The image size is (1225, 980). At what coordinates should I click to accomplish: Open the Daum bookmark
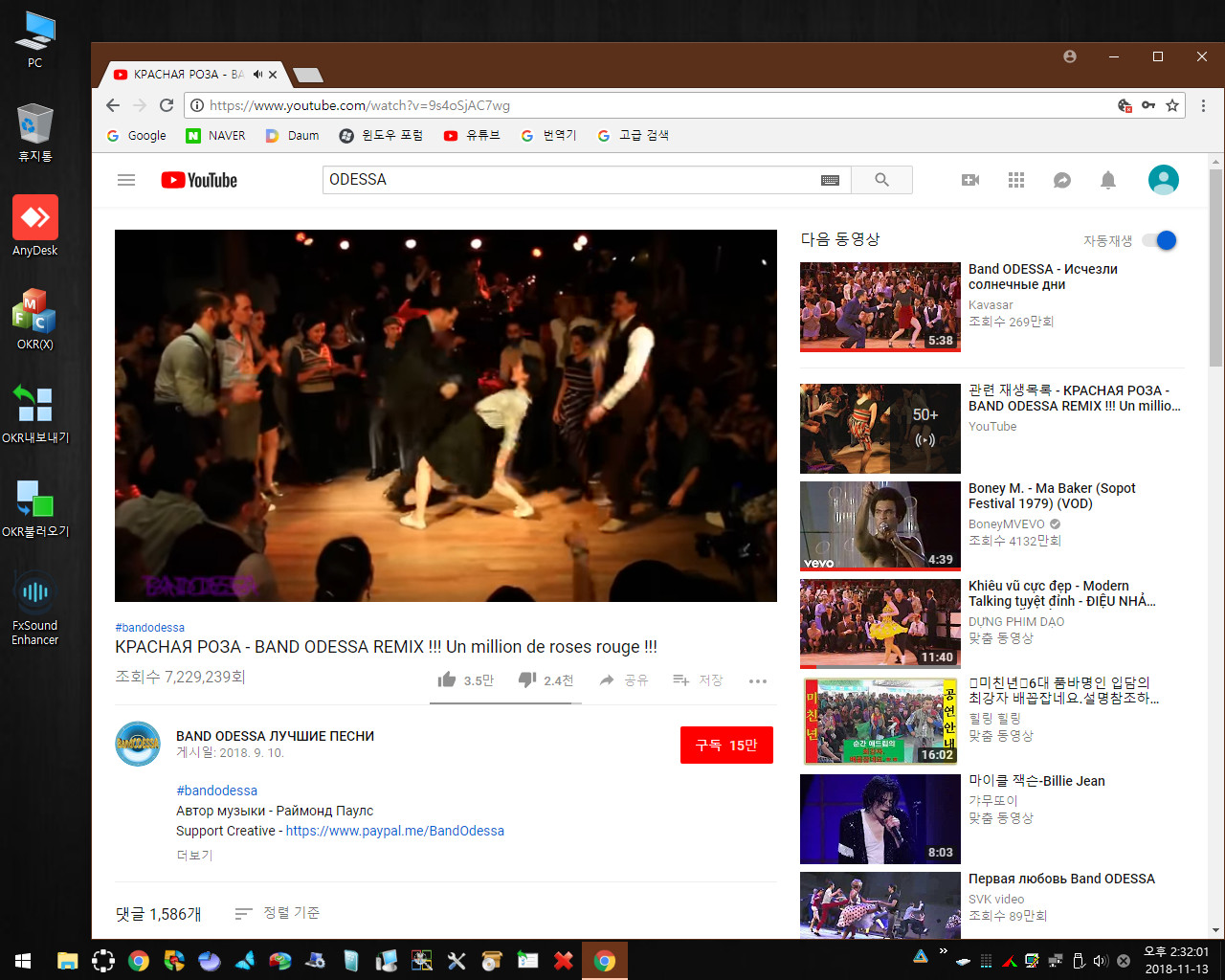tap(293, 136)
